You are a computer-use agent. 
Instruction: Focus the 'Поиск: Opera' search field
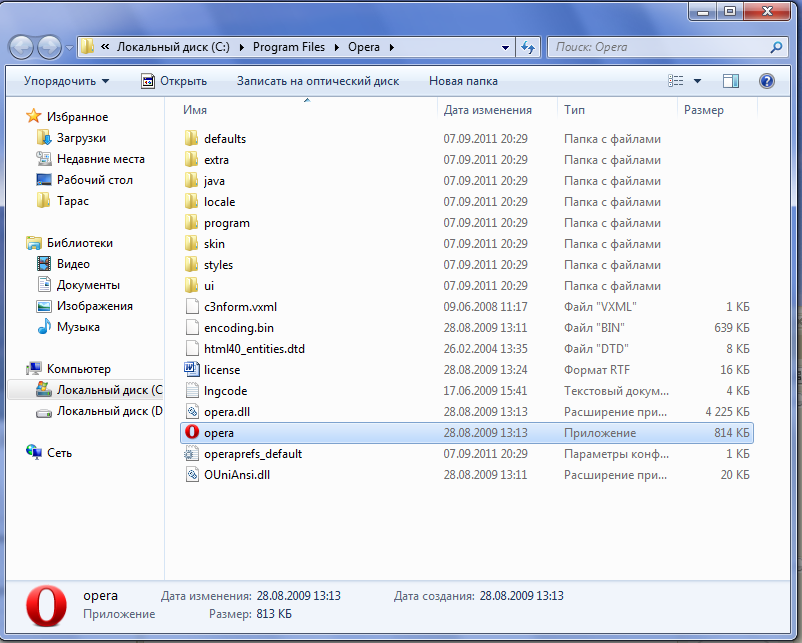[667, 48]
